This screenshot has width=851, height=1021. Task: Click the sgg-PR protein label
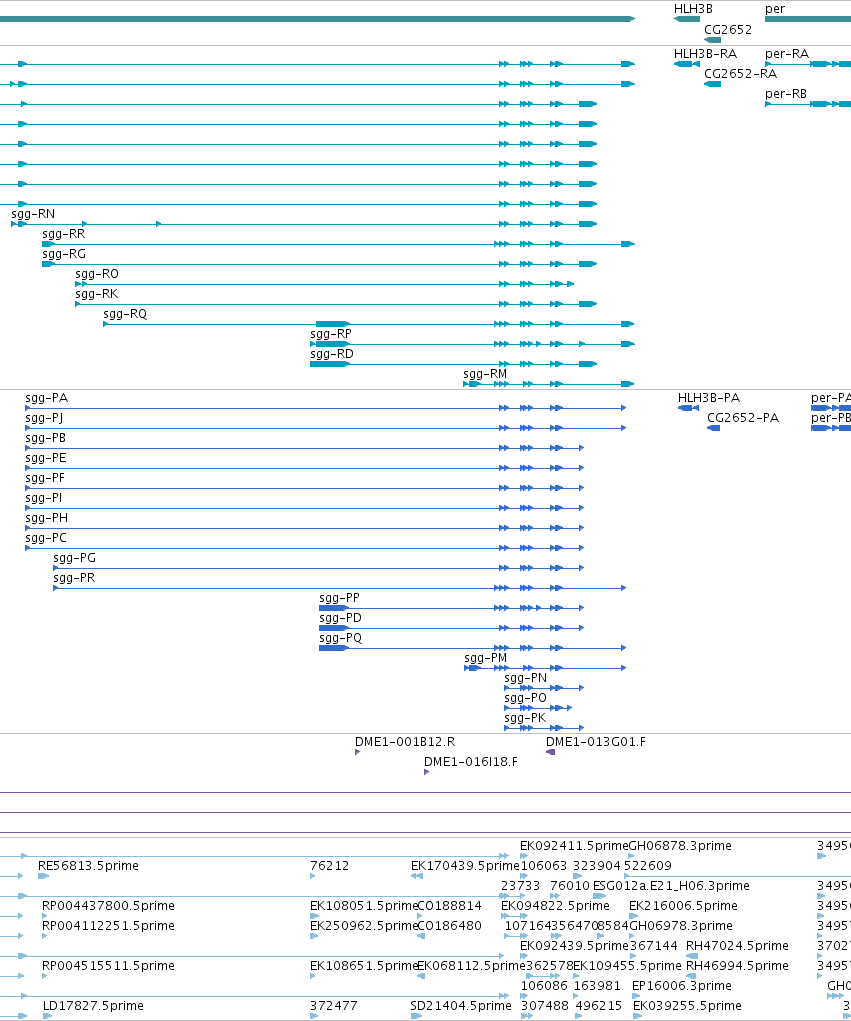74,579
